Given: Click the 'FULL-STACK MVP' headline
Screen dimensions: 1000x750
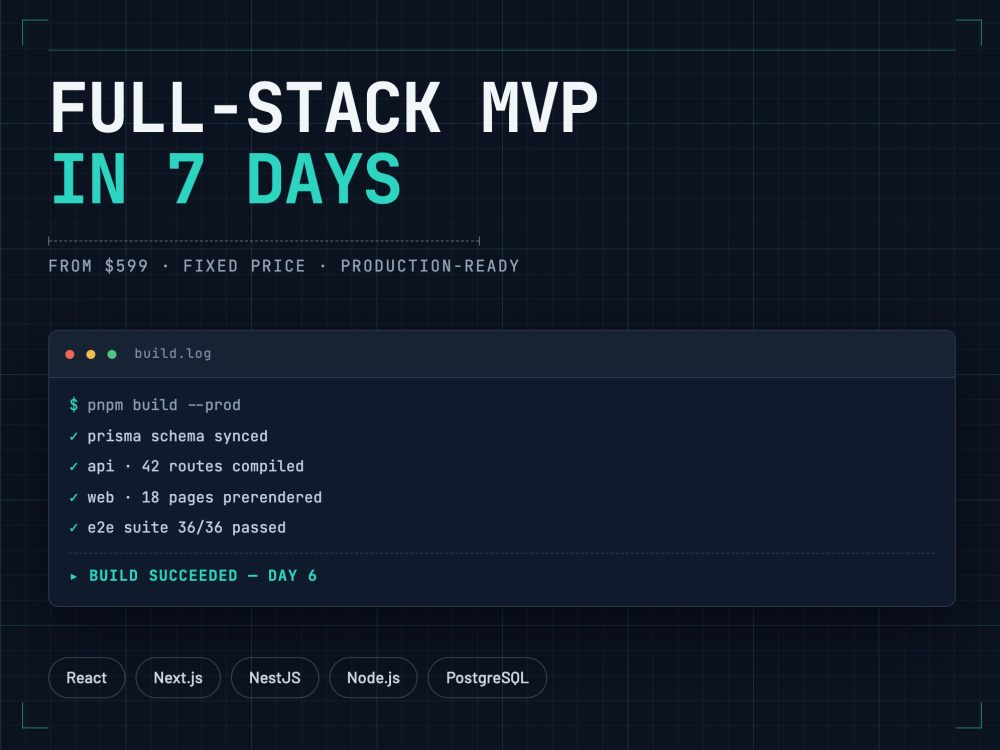Looking at the screenshot, I should point(324,108).
